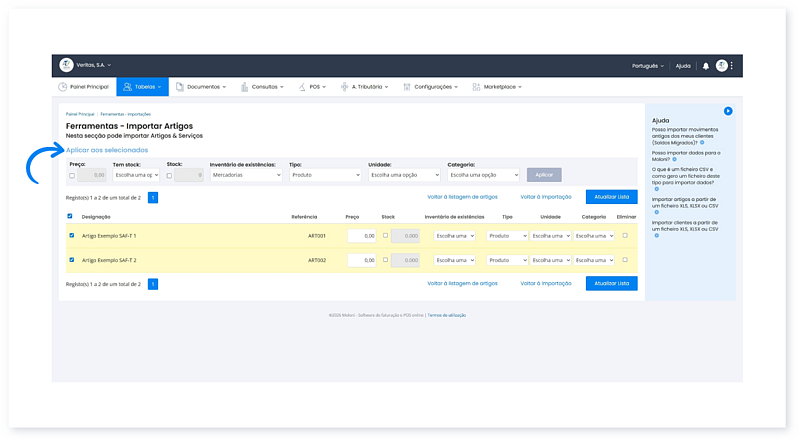The image size is (800, 442).
Task: Click the Ajuda panel play icon
Action: (728, 111)
